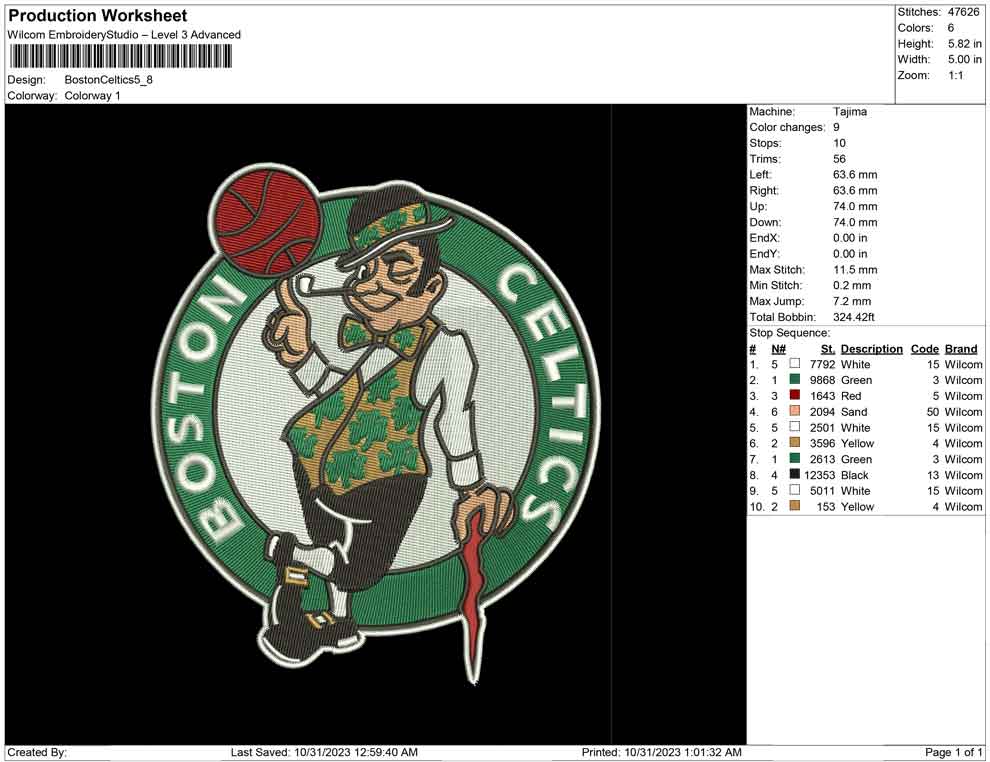
Task: Select the stitch count '9868' in row 2
Action: point(822,380)
